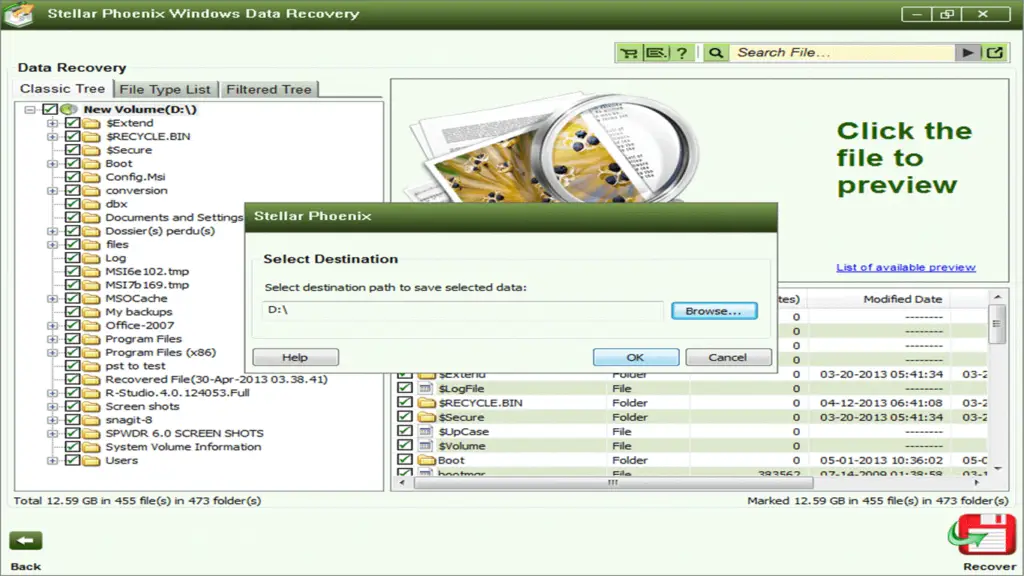Click the Recover label button
The width and height of the screenshot is (1024, 576).
coord(989,567)
